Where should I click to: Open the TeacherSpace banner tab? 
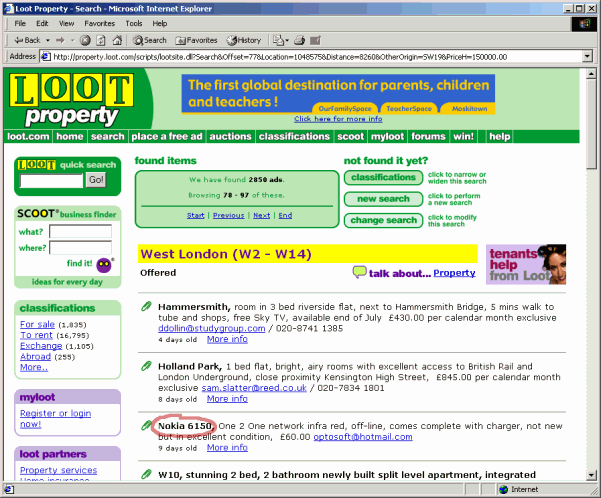point(409,109)
